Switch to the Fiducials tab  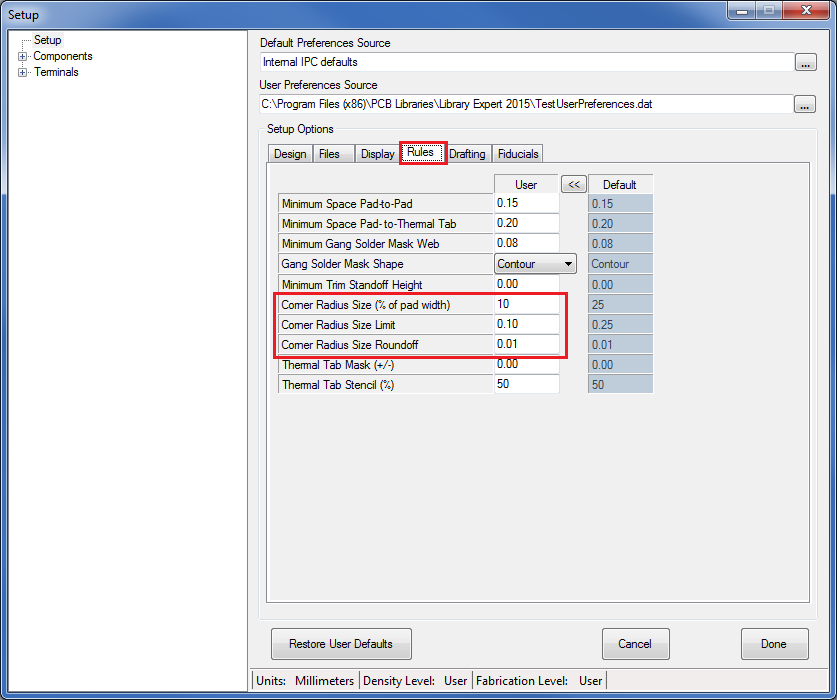517,154
